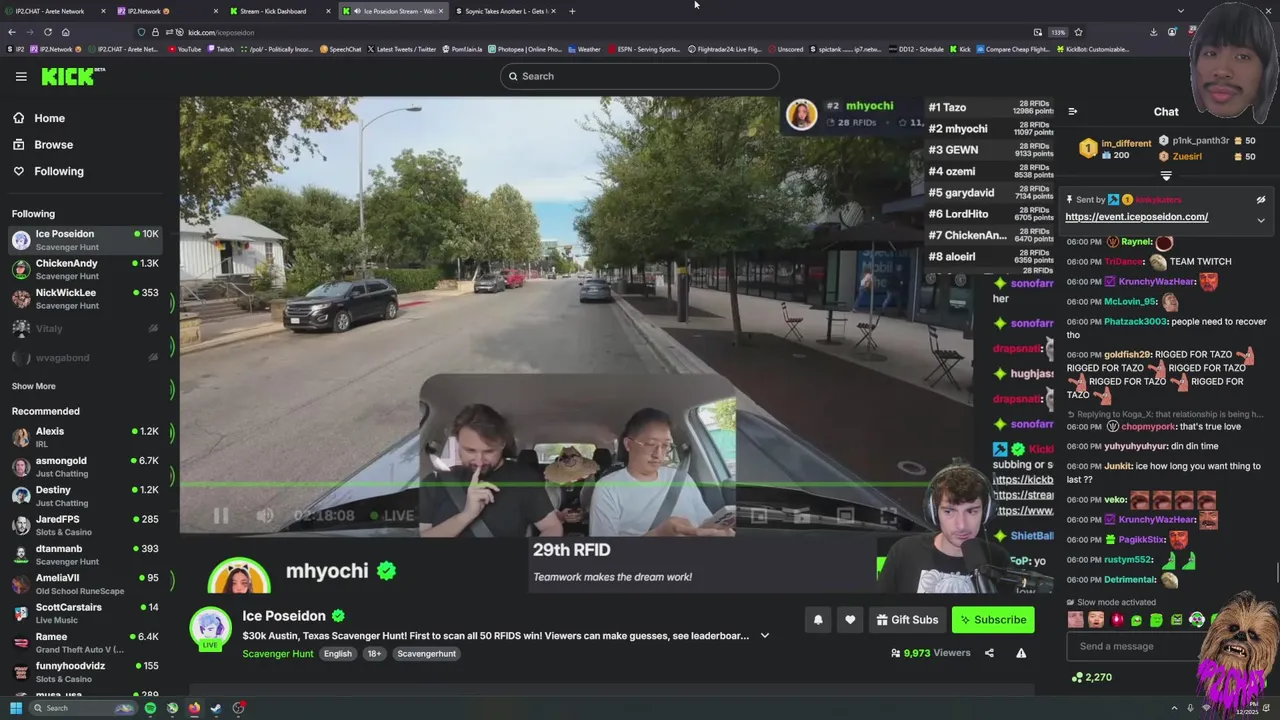Click Ice Poseidon channel avatar
1280x720 pixels.
211,628
